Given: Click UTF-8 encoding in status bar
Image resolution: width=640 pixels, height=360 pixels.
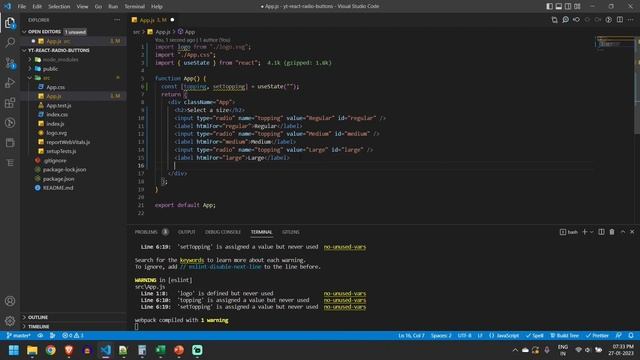Looking at the screenshot, I should coord(464,336).
